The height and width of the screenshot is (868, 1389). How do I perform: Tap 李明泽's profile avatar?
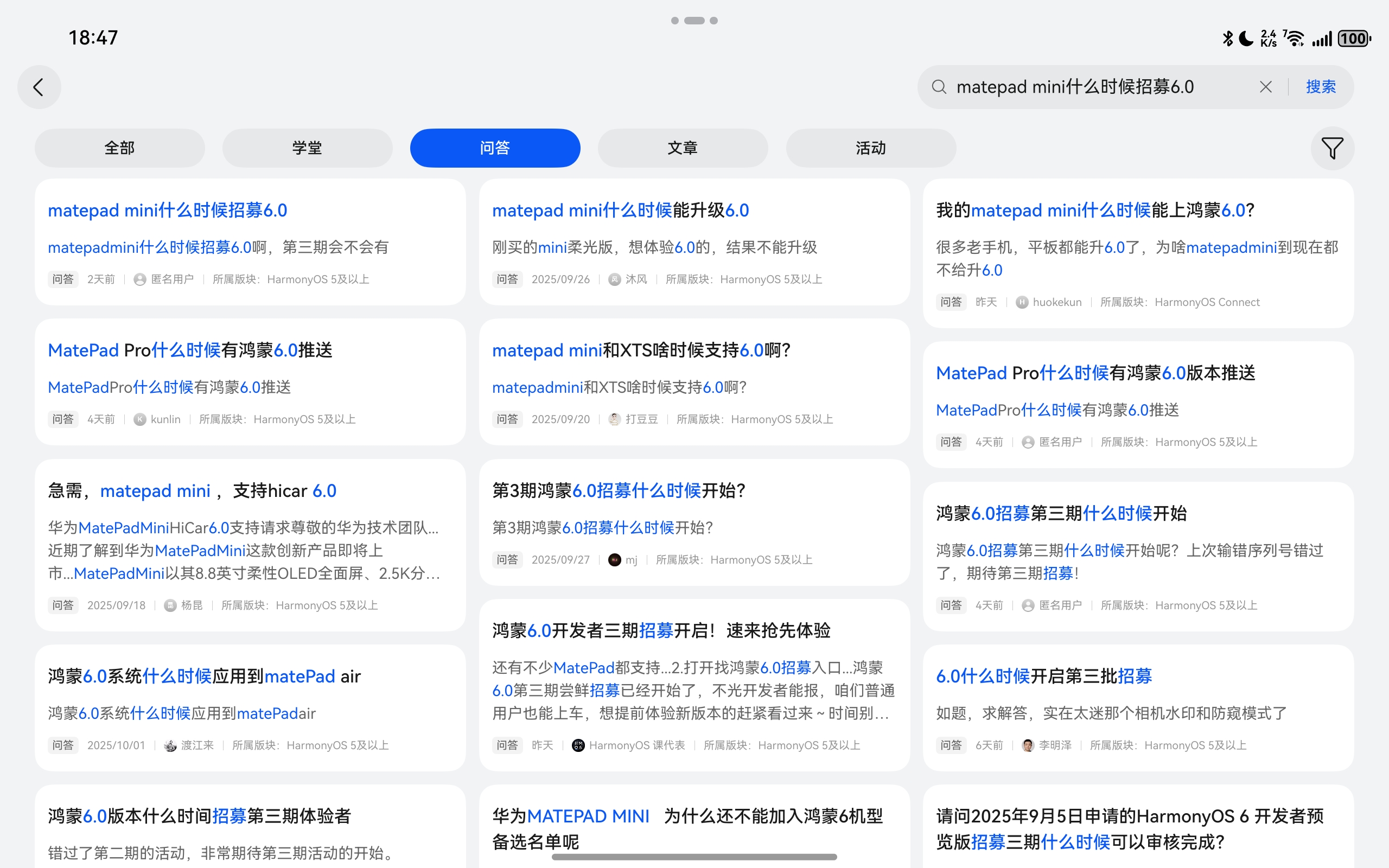coord(1028,745)
